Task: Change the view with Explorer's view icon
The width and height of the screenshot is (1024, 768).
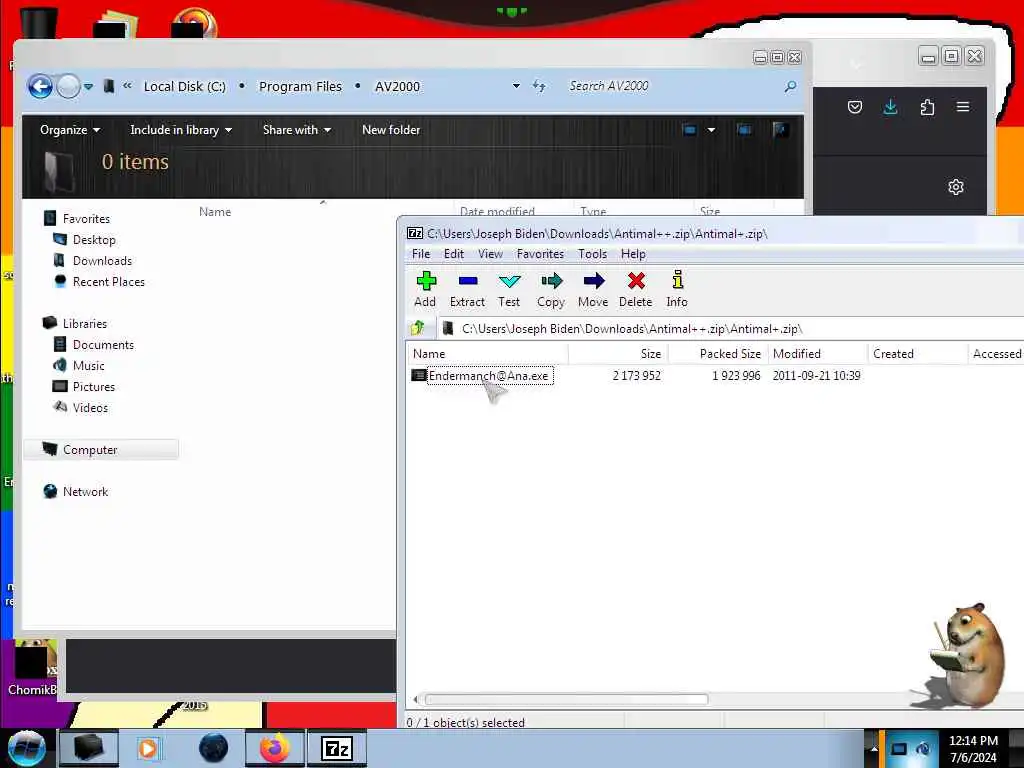Action: click(690, 130)
